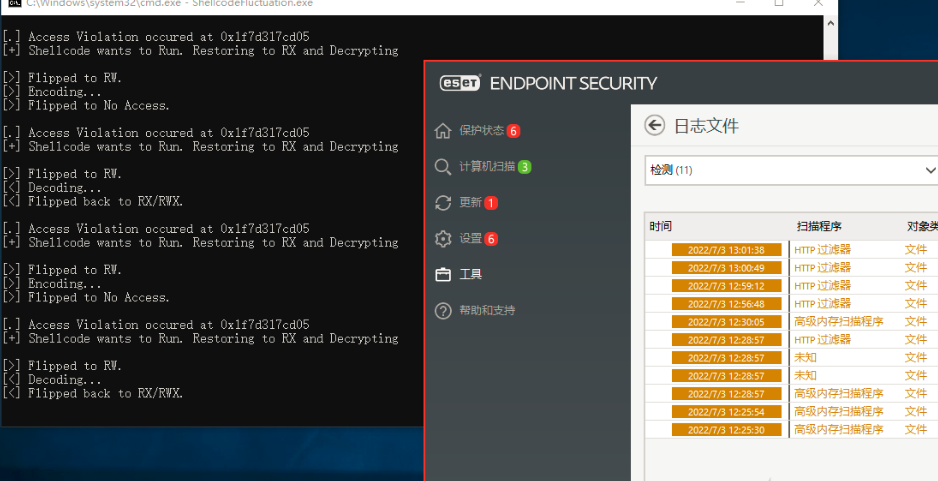Click the ENDPOINT SECURITY title text
938x481 pixels.
[573, 83]
